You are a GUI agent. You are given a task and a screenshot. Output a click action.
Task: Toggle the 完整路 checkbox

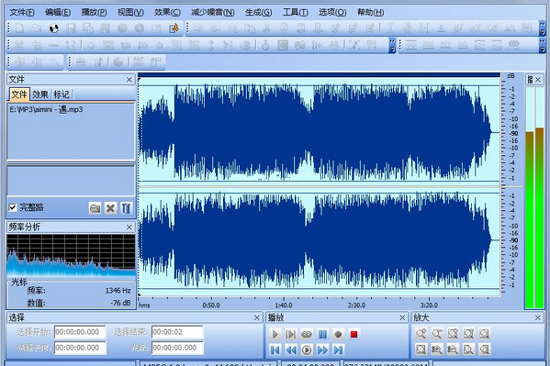(x=13, y=207)
